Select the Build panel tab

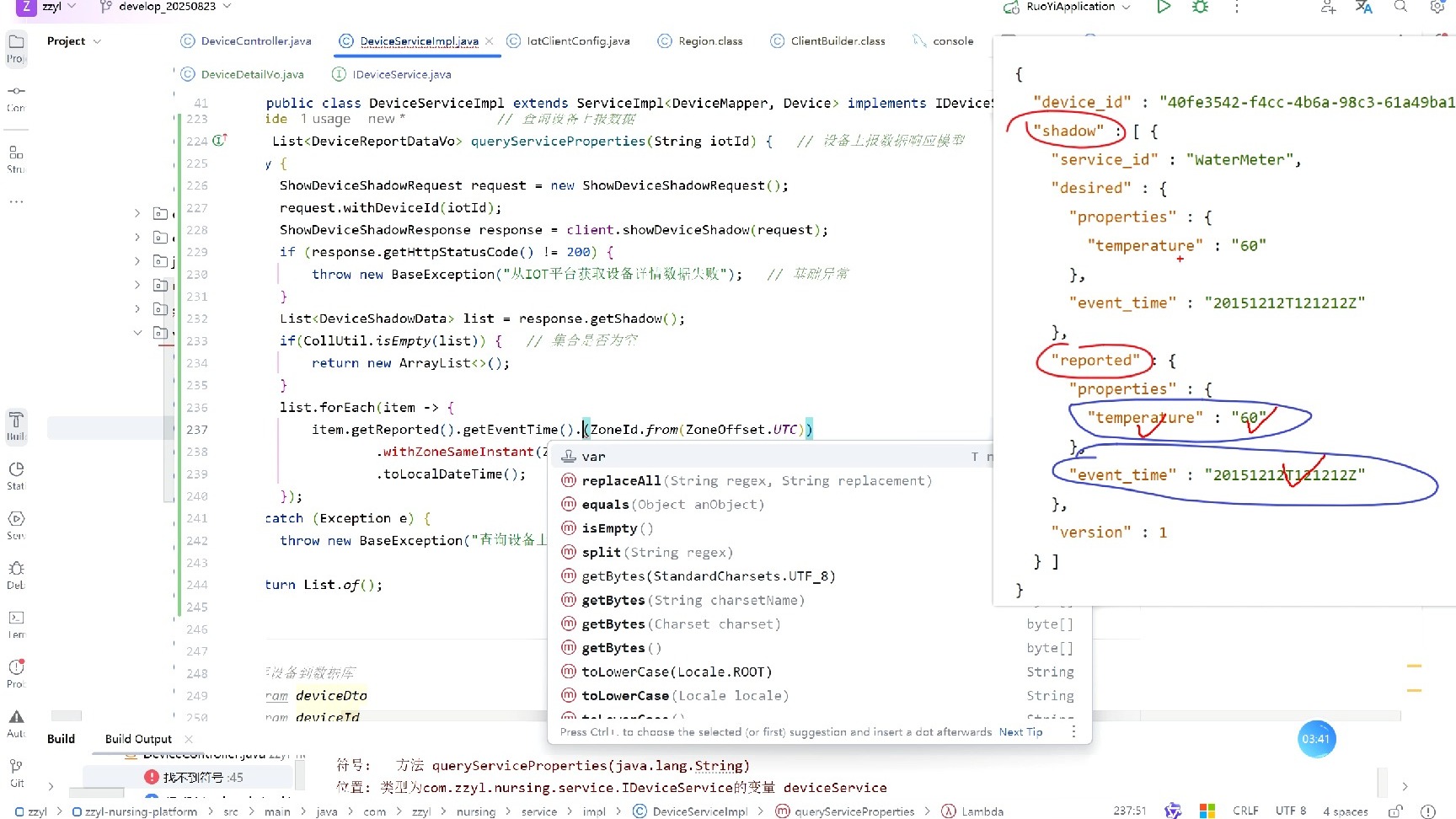61,739
